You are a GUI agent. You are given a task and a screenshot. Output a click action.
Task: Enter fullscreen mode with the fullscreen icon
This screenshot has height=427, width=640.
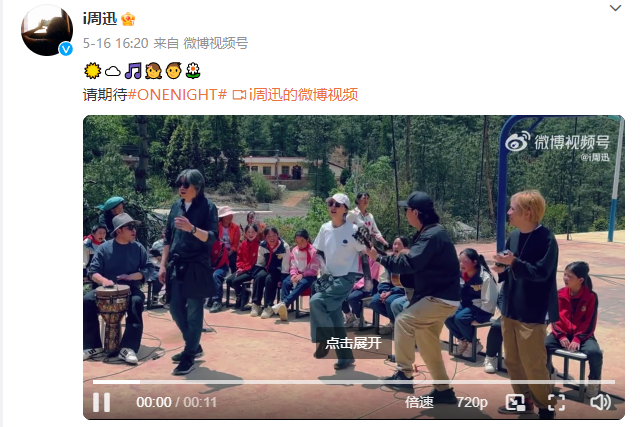(x=556, y=402)
